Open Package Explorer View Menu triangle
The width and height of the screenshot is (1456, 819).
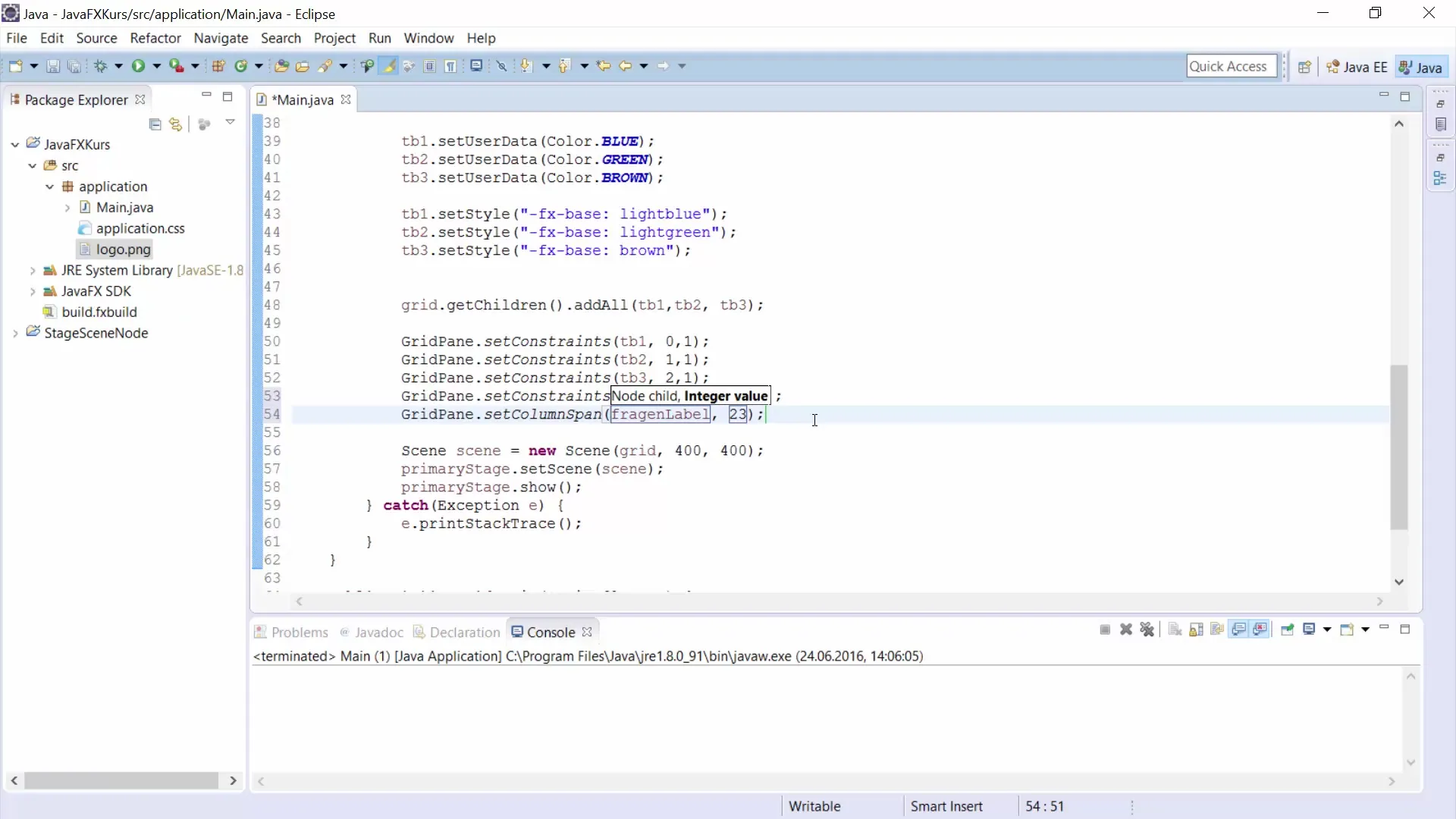pos(231,122)
